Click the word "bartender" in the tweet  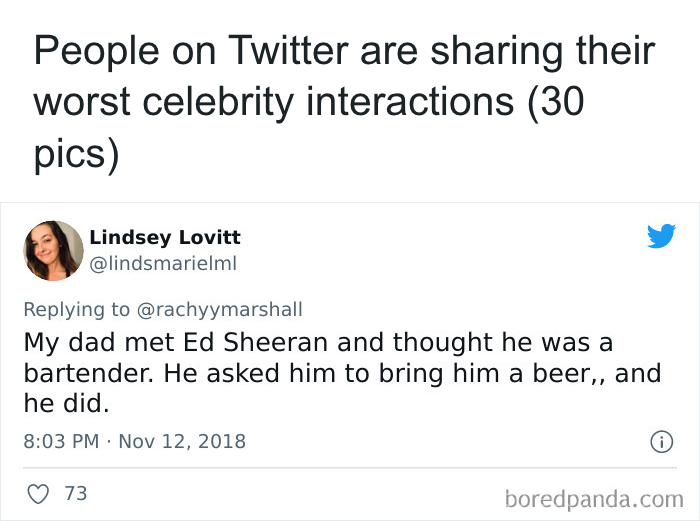coord(86,373)
